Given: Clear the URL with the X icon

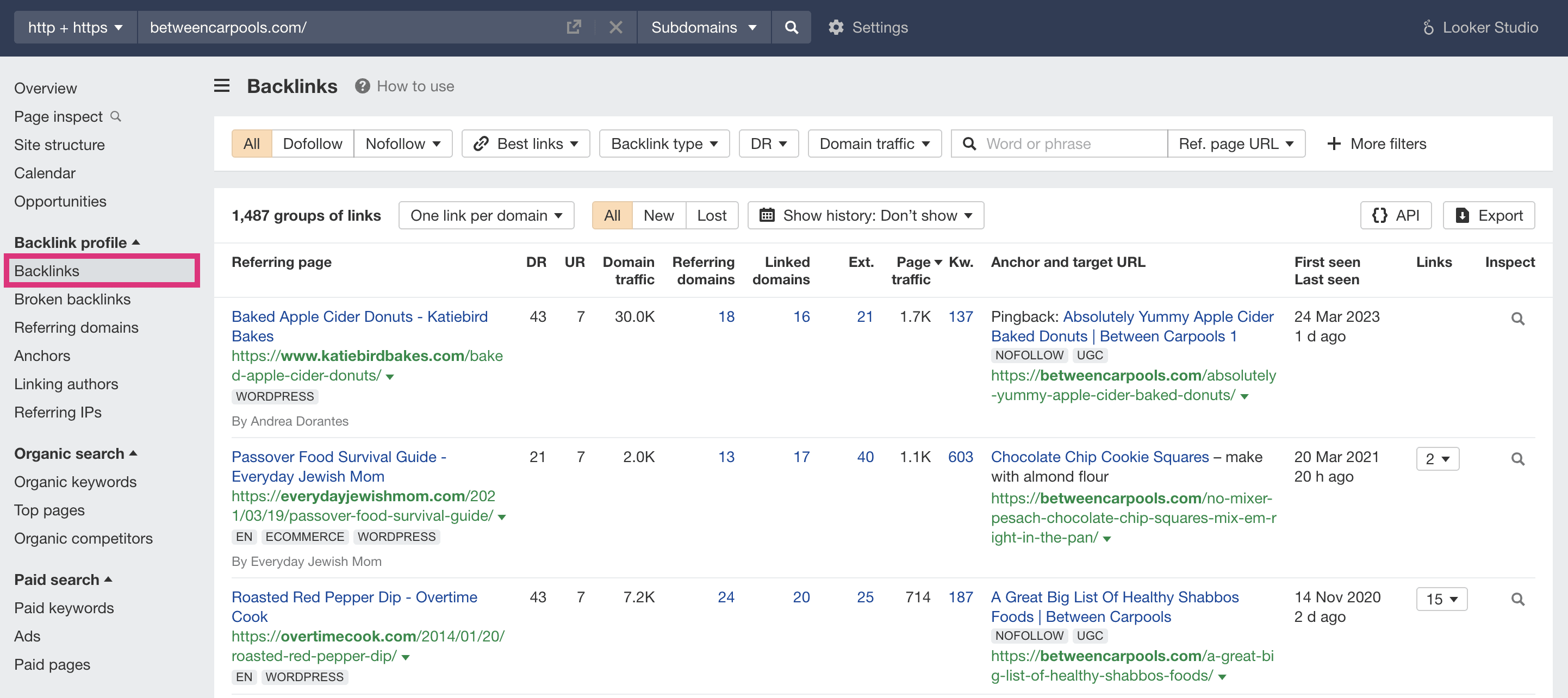Looking at the screenshot, I should [x=615, y=27].
